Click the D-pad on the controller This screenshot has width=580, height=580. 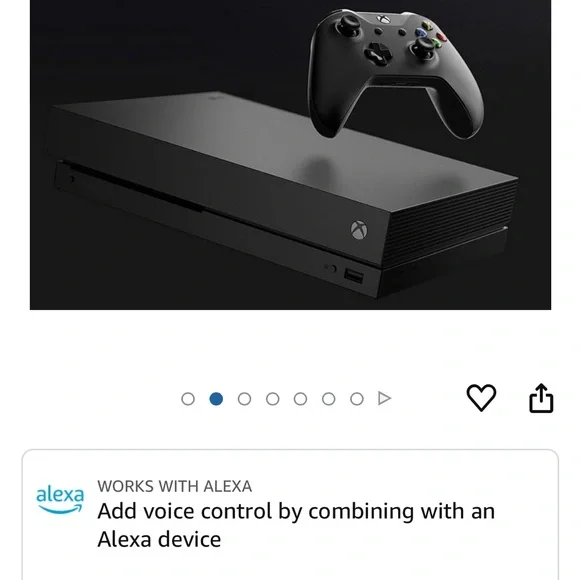pos(378,53)
